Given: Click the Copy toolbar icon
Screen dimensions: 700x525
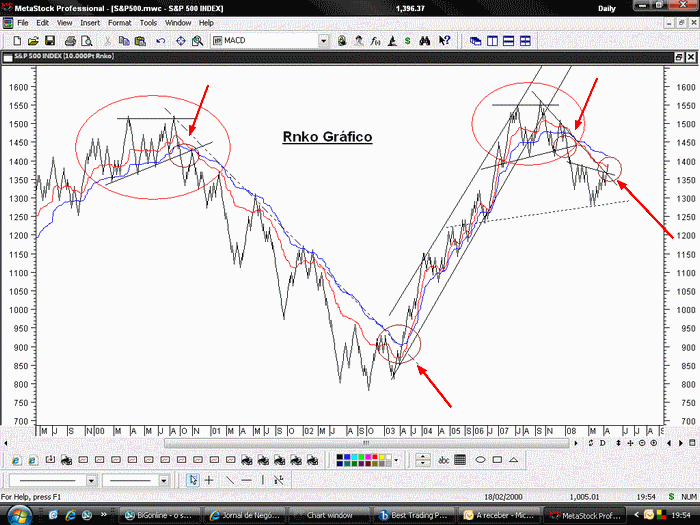Looking at the screenshot, I should coord(124,41).
